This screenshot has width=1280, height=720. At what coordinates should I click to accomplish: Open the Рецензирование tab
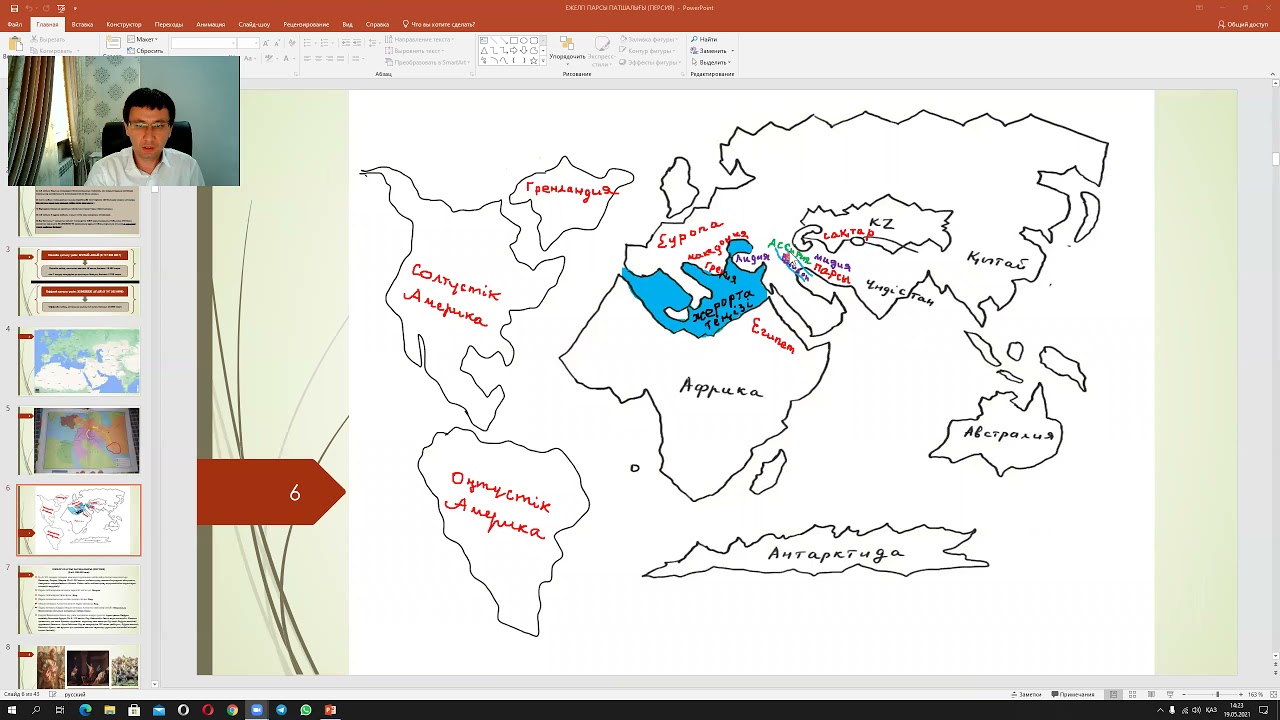point(306,24)
